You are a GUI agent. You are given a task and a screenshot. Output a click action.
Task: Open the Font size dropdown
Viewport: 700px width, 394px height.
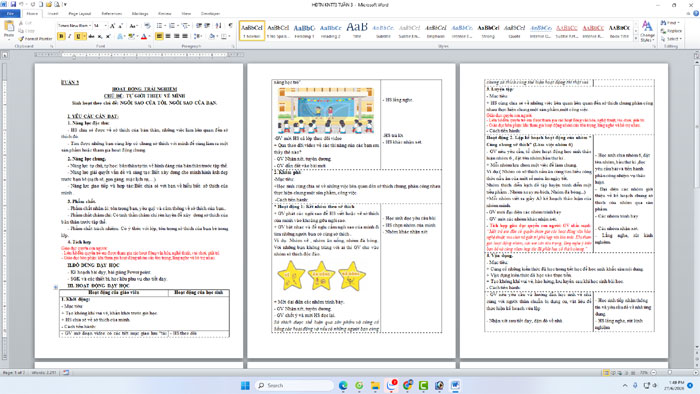coord(105,26)
